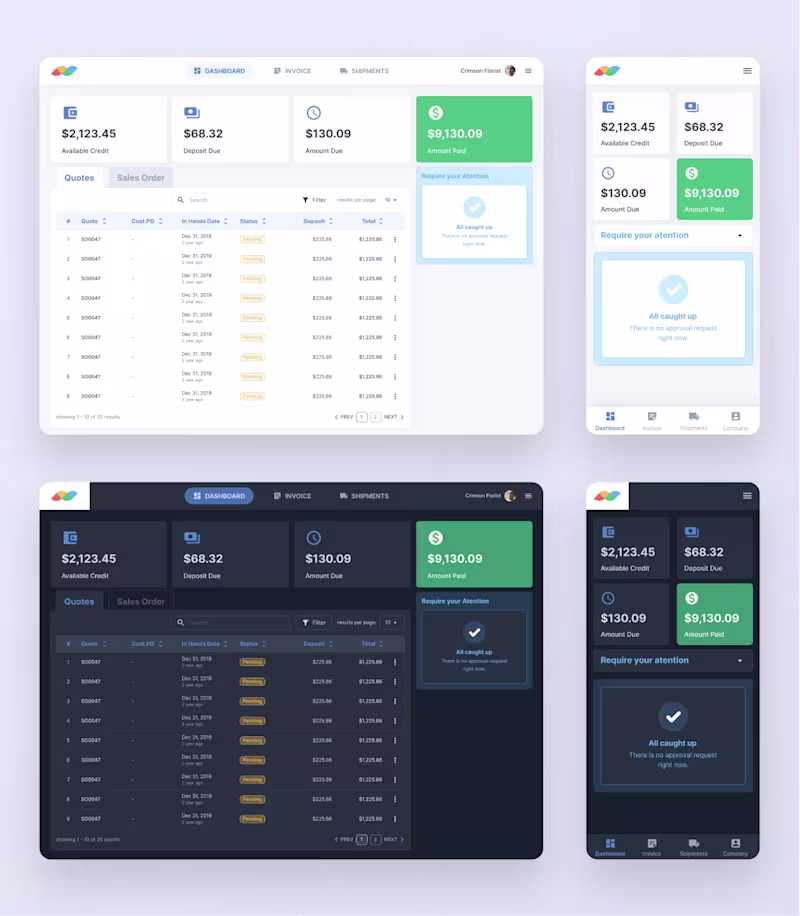Open Company icon in dark mobile bottom nav
Image resolution: width=800 pixels, height=916 pixels.
[735, 843]
